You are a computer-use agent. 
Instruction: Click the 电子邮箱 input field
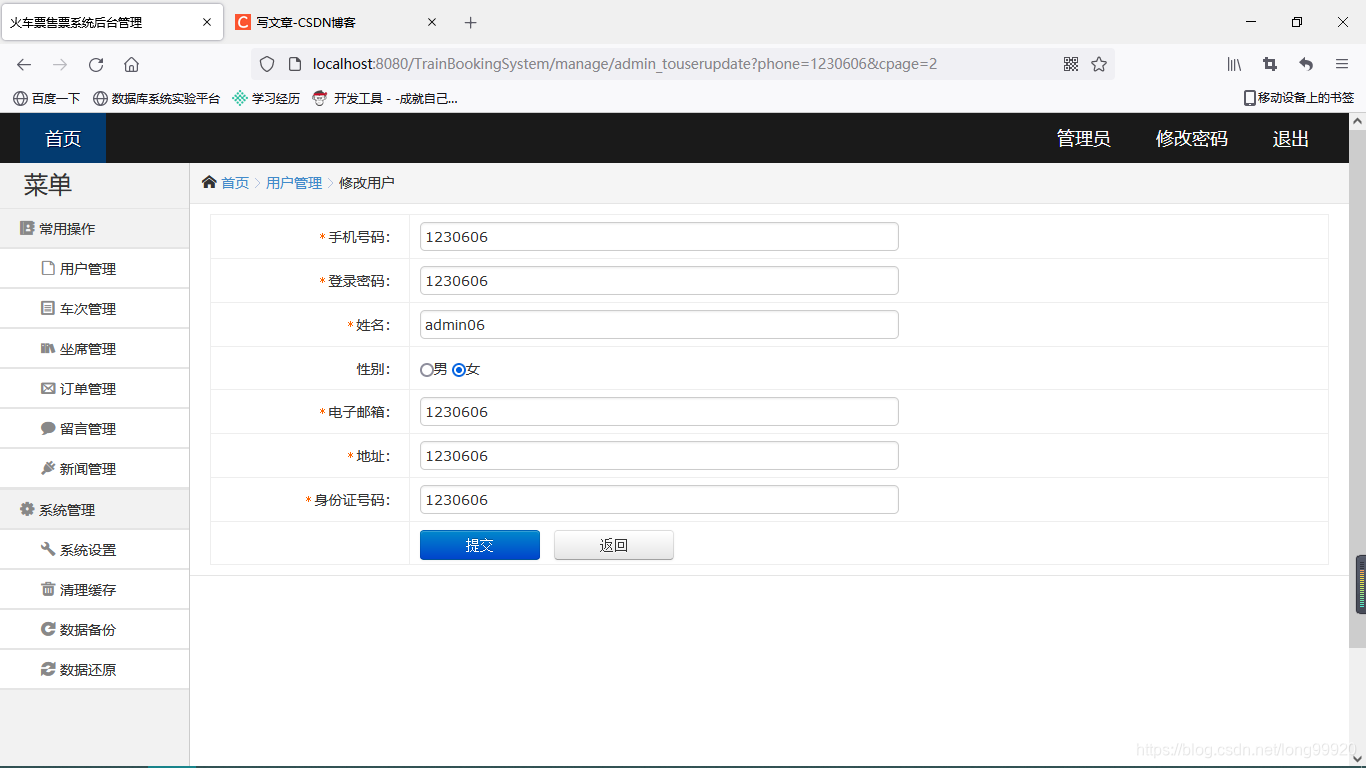pos(659,412)
